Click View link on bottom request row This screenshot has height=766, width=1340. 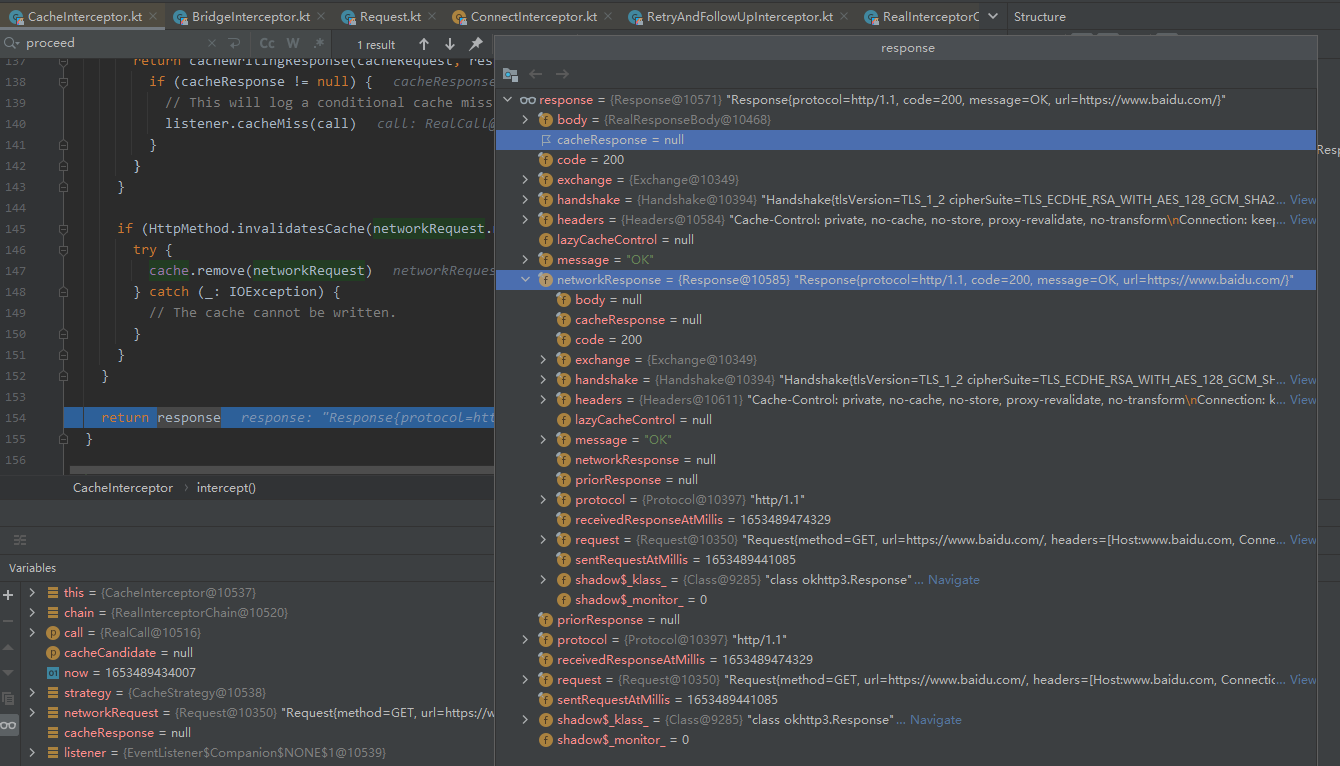point(1303,680)
